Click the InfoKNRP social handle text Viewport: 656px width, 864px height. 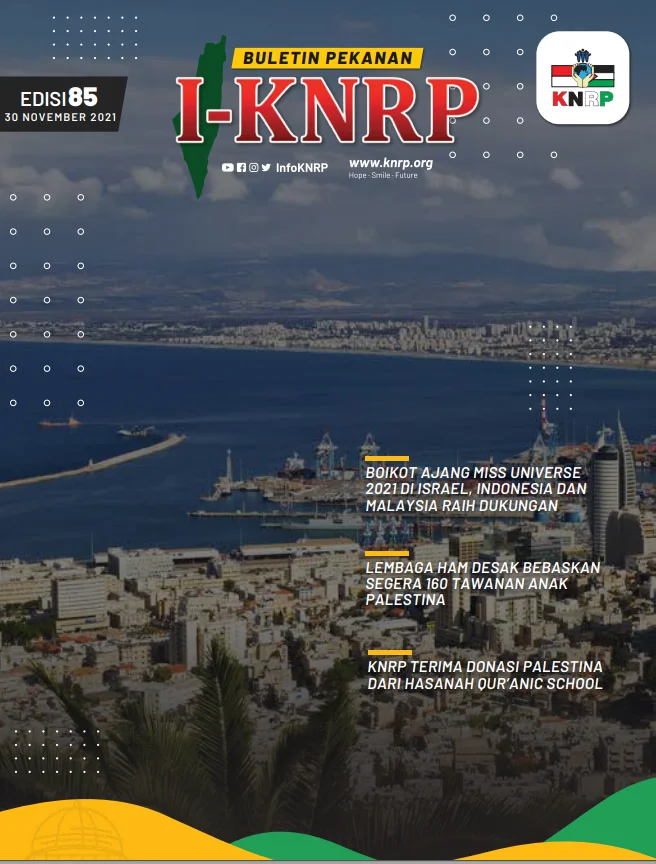pyautogui.click(x=302, y=168)
